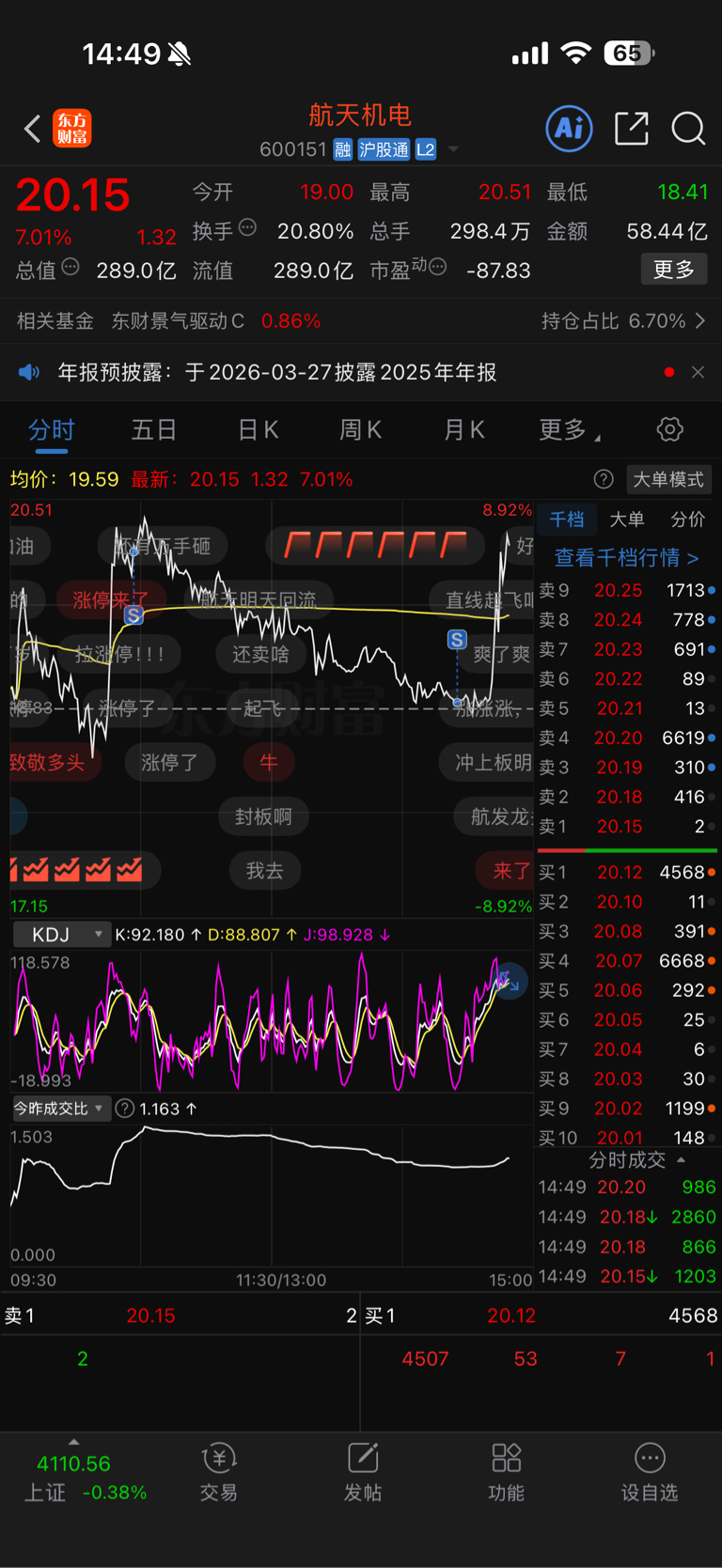Open 发帖 post icon
Screen dimensions: 722x1568
click(x=363, y=1473)
